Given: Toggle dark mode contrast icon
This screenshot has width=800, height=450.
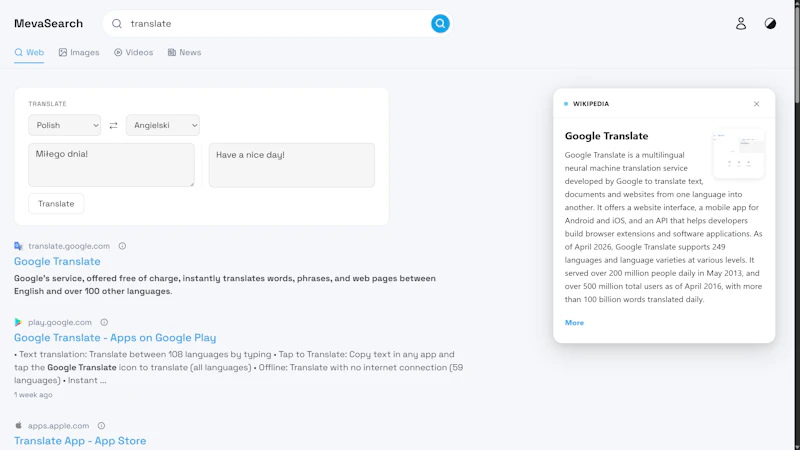Looking at the screenshot, I should 770,23.
